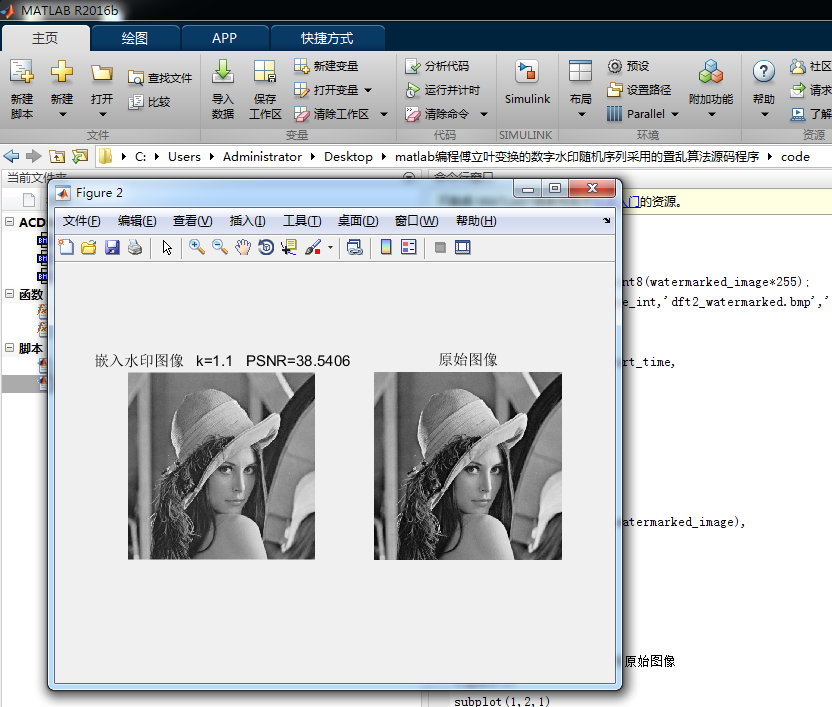Click the up one folder button
This screenshot has height=707, width=832.
tap(57, 156)
